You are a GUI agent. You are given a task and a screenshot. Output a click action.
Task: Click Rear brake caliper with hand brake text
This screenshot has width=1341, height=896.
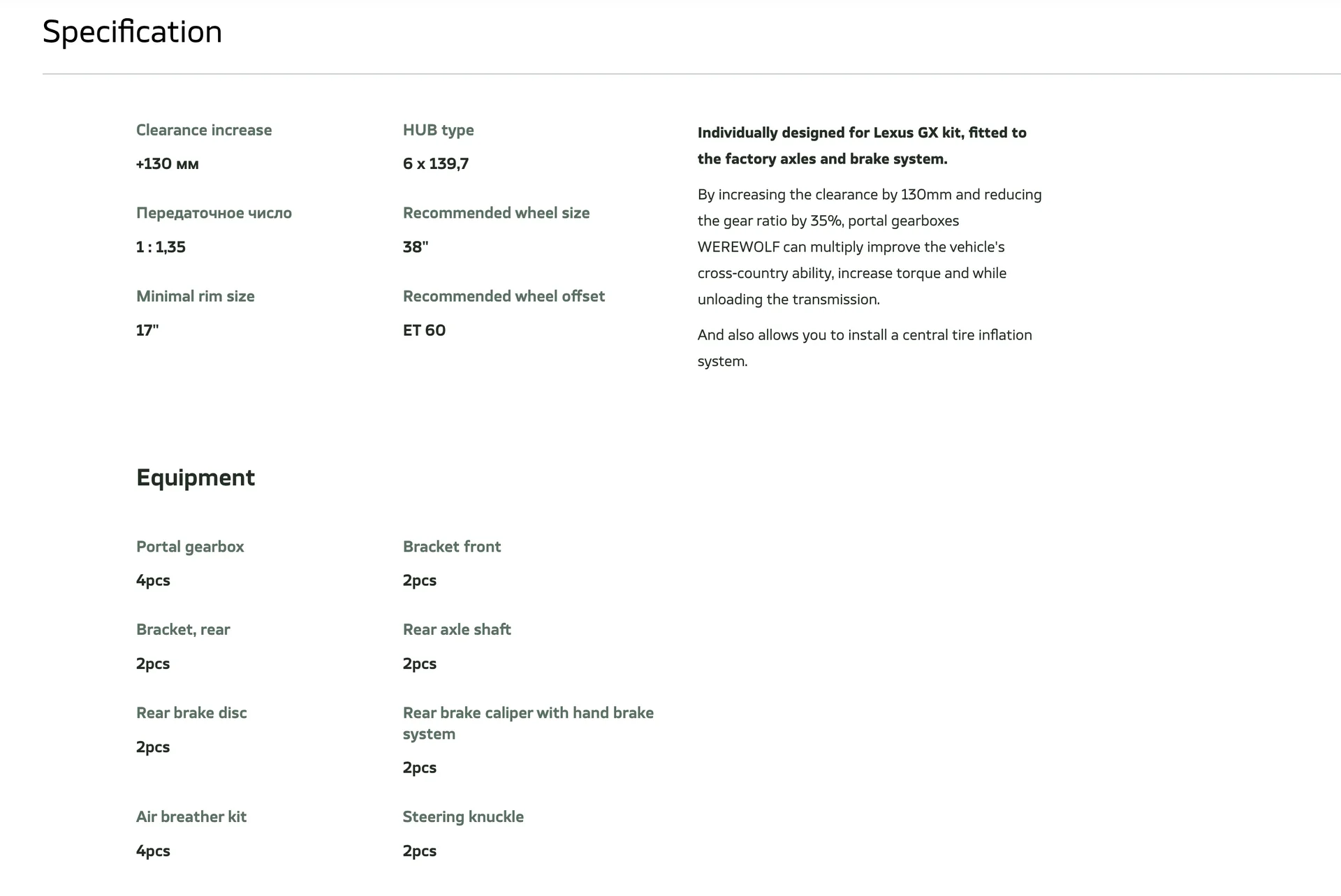click(x=528, y=713)
